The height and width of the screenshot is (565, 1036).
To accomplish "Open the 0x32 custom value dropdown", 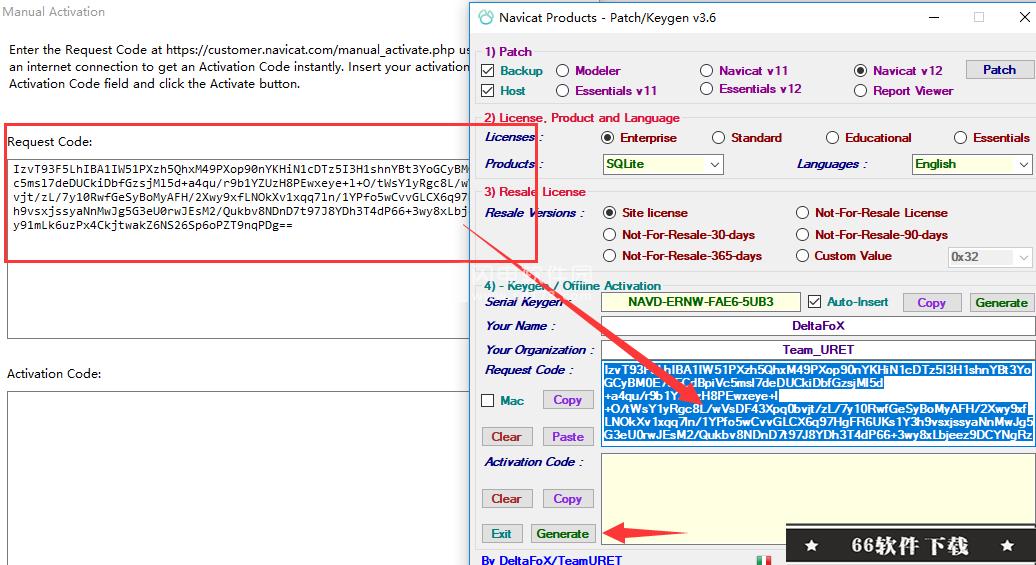I will click(990, 257).
